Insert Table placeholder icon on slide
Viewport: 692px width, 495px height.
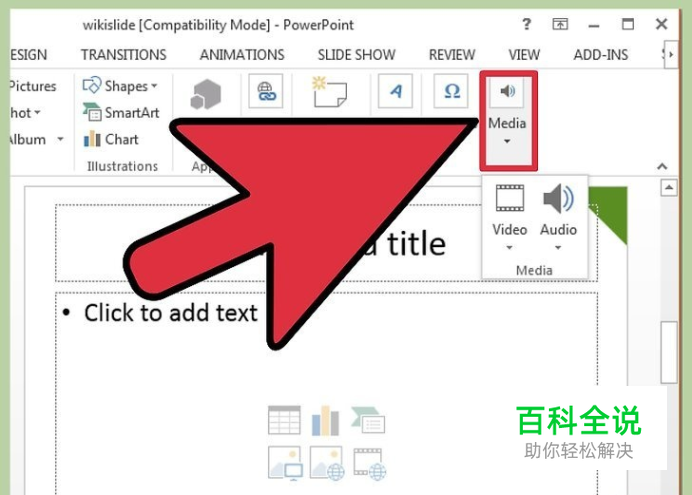(x=284, y=420)
